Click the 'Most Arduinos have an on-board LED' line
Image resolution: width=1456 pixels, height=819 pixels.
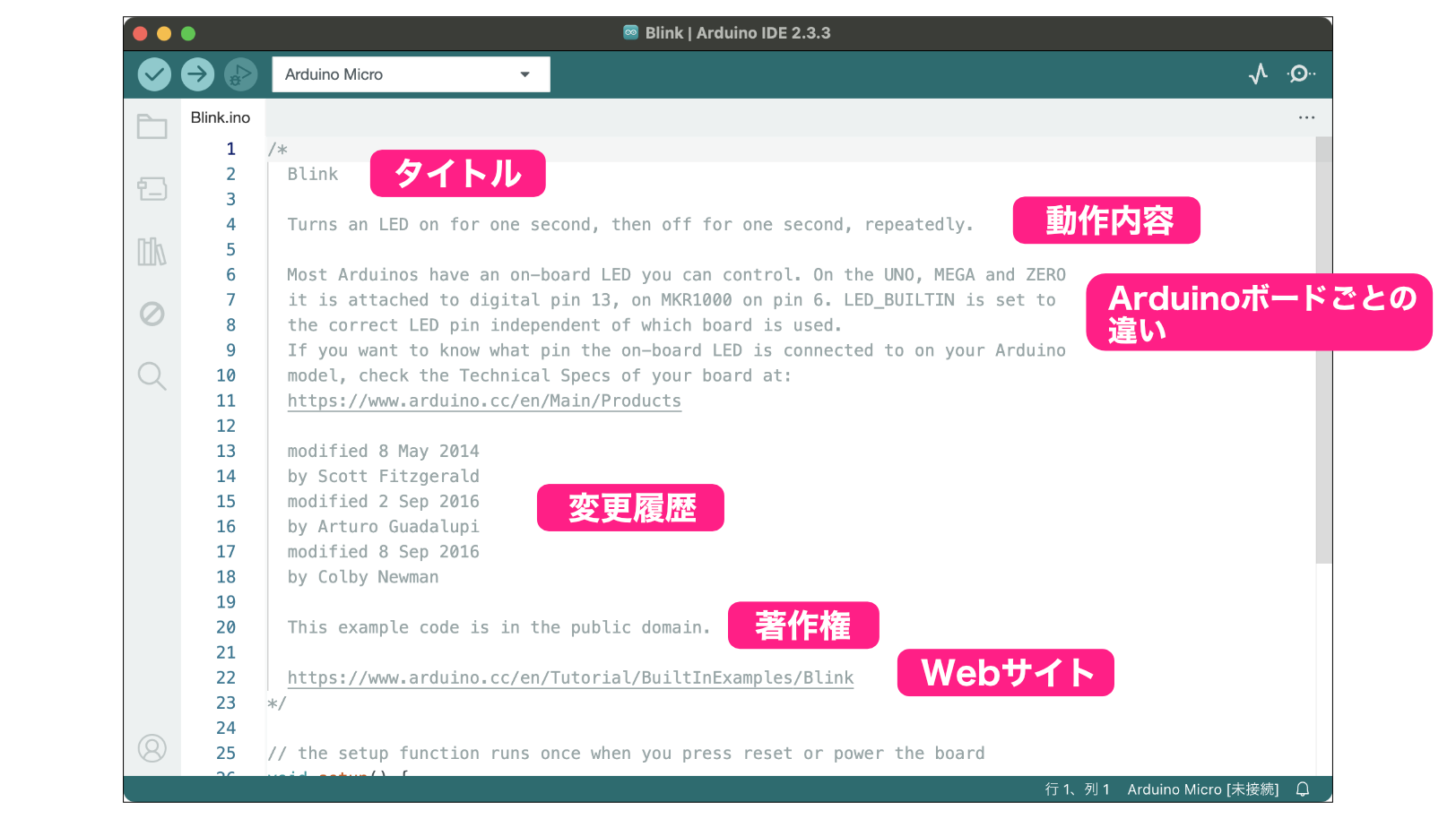[677, 274]
